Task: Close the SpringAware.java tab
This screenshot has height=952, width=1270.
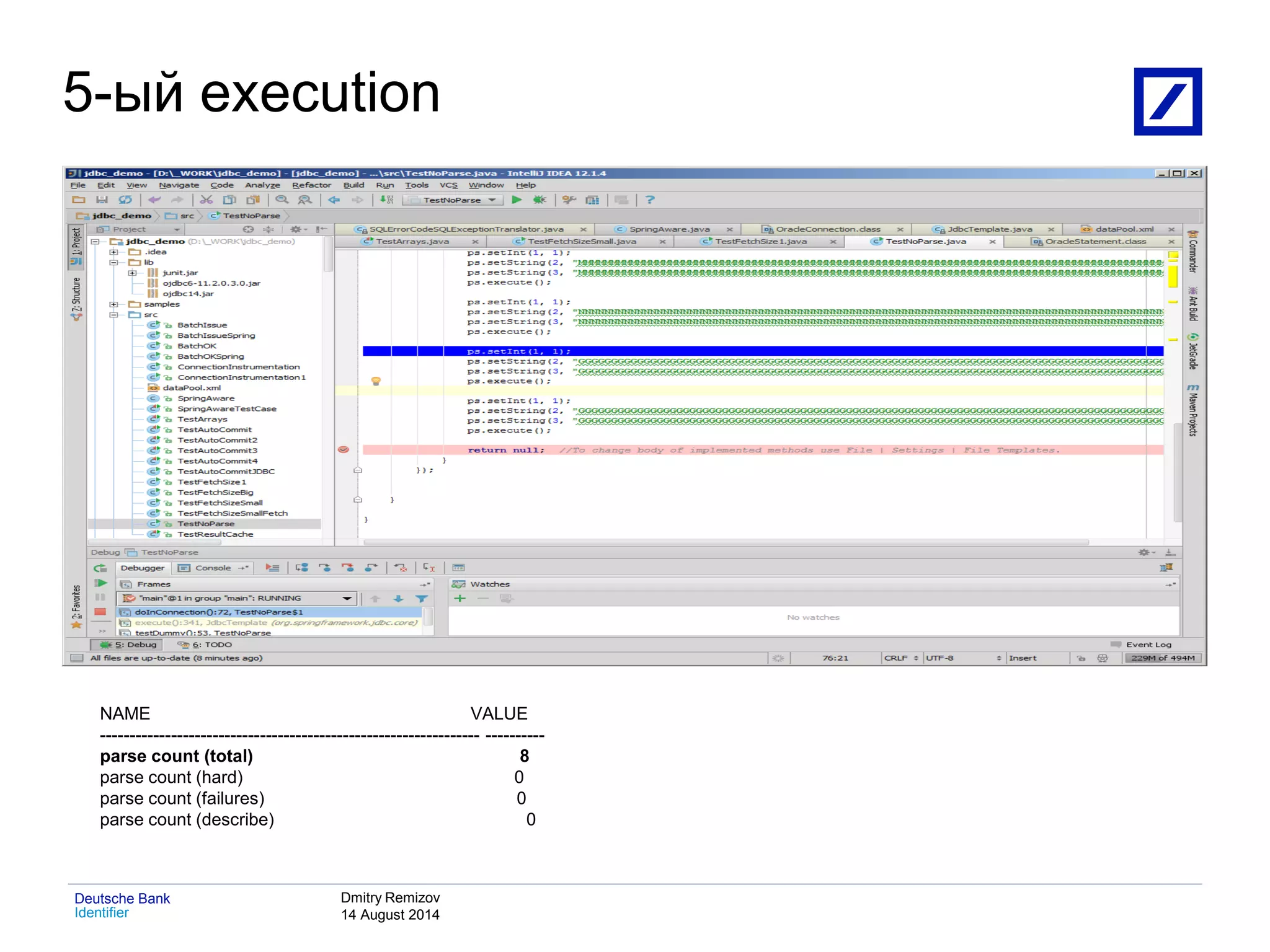Action: click(729, 229)
